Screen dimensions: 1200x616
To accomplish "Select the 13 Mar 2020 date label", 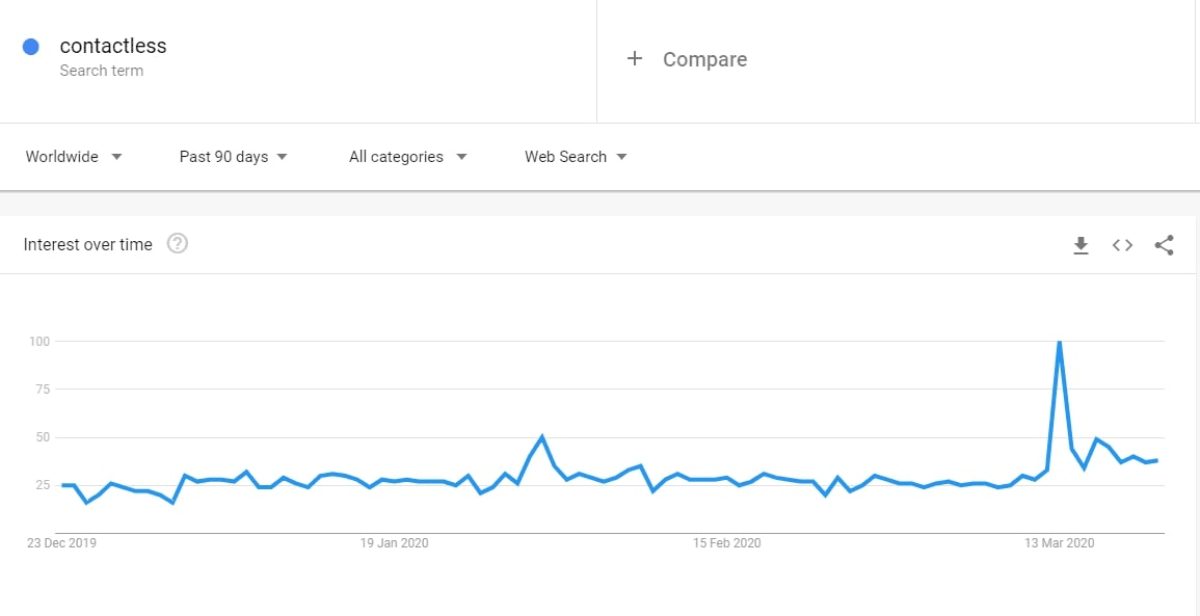I will (1059, 543).
